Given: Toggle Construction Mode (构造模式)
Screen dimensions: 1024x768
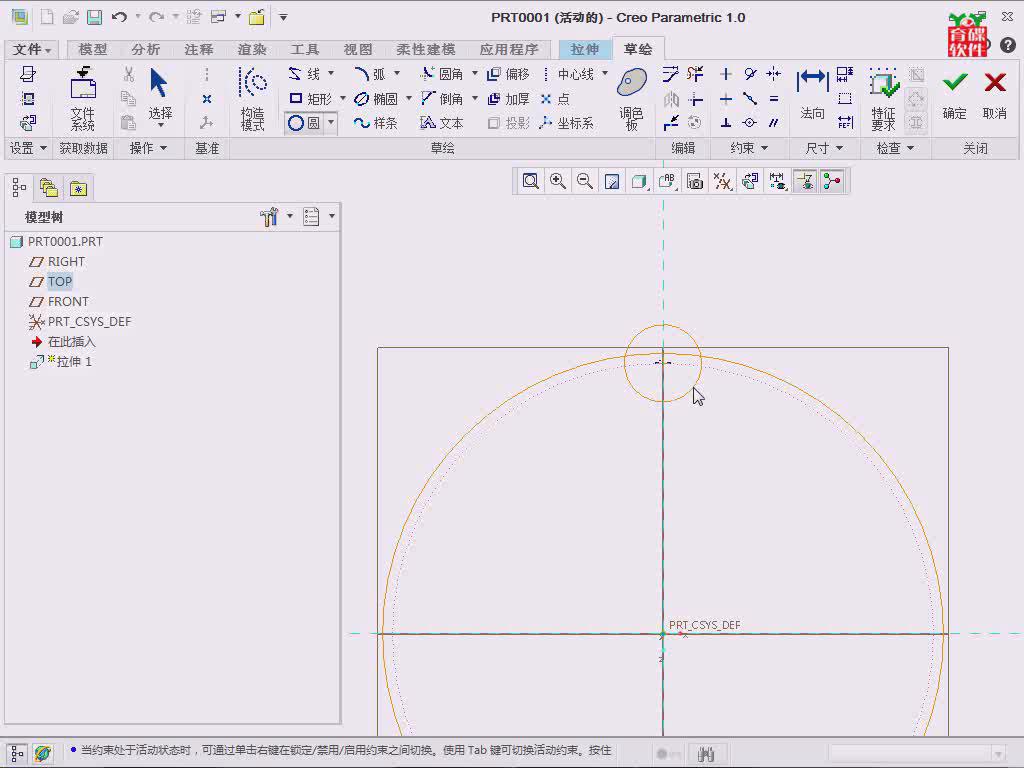Looking at the screenshot, I should click(x=253, y=99).
